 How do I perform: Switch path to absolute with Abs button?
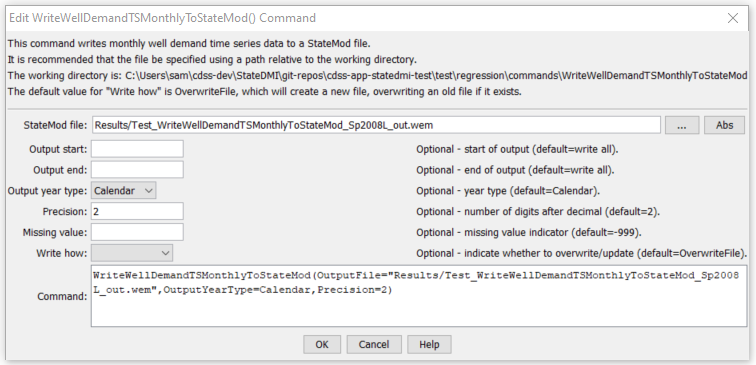tap(724, 125)
